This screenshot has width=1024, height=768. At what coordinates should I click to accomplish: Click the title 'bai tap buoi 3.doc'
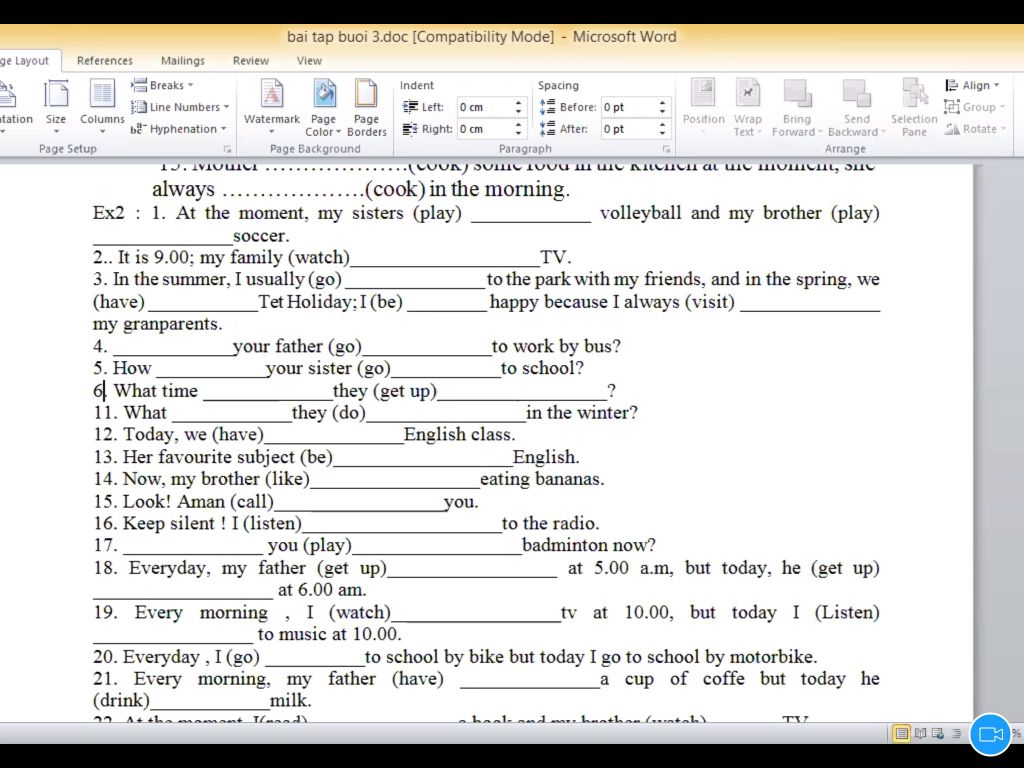[347, 37]
